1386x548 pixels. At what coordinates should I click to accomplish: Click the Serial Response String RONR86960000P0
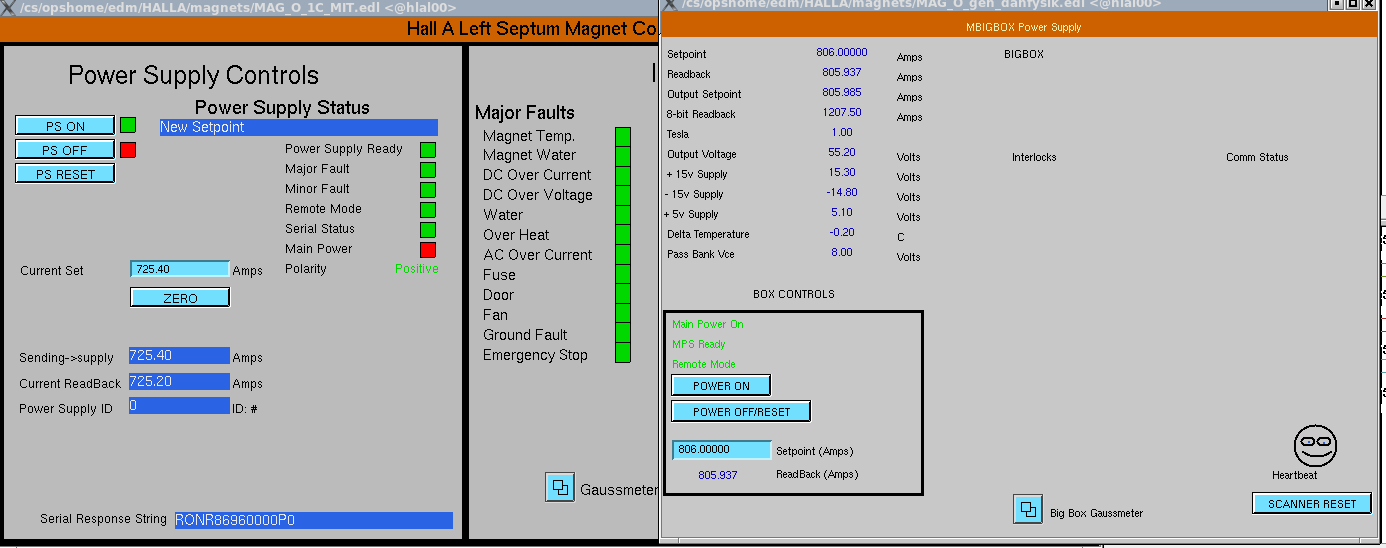314,520
